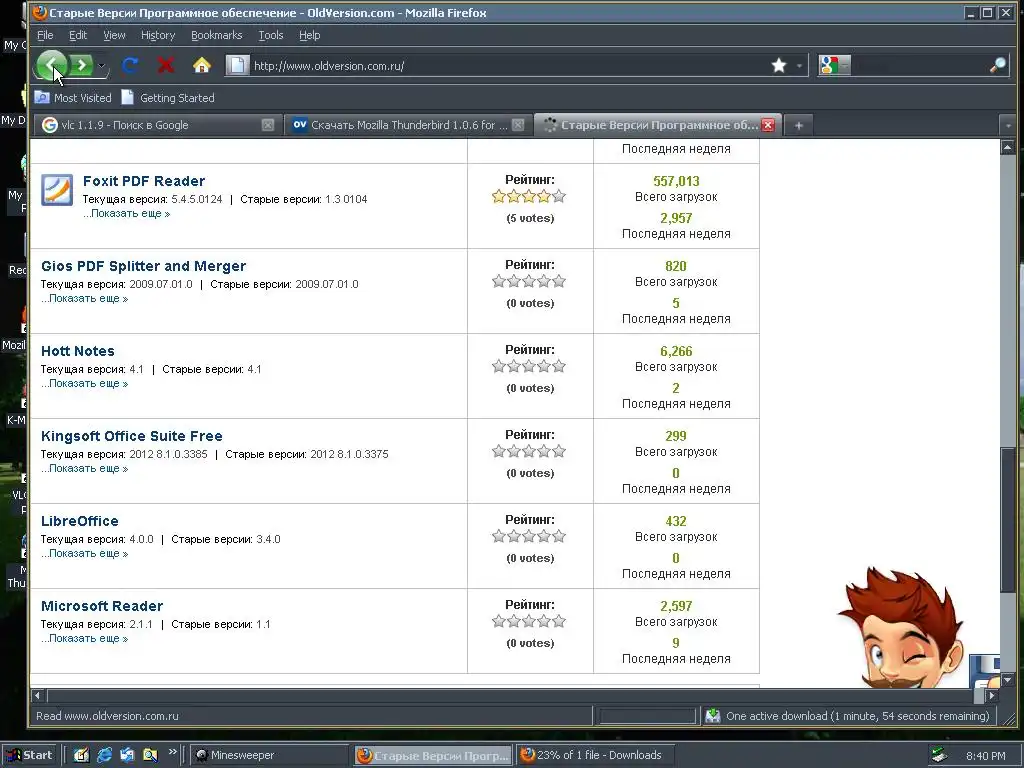Click the search magnifier icon
Viewport: 1024px width, 768px height.
click(x=997, y=65)
